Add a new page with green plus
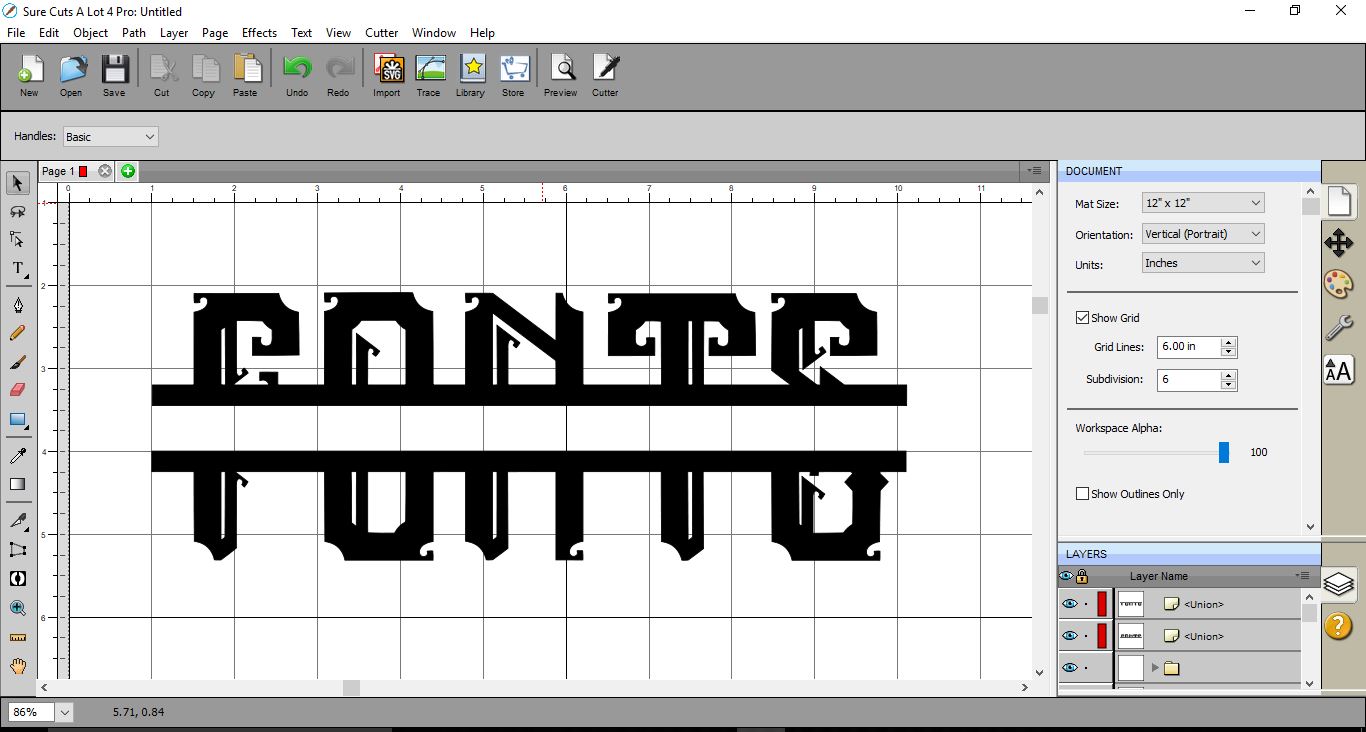 pyautogui.click(x=128, y=171)
